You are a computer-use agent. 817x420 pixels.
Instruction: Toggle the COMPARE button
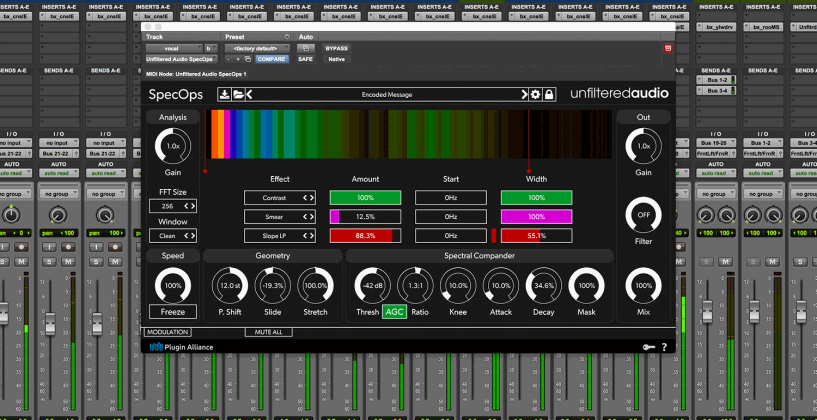tap(271, 59)
